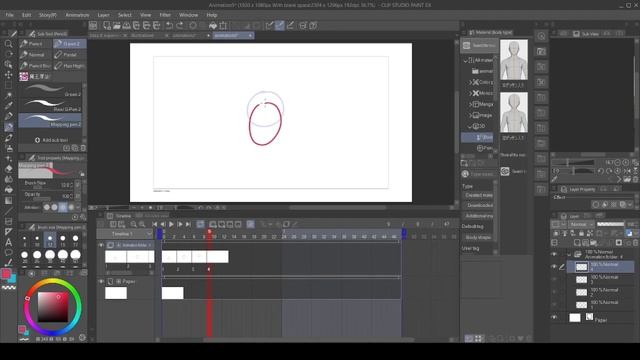640x360 pixels.
Task: Choose the Pastel sub tool group
Action: (70, 55)
